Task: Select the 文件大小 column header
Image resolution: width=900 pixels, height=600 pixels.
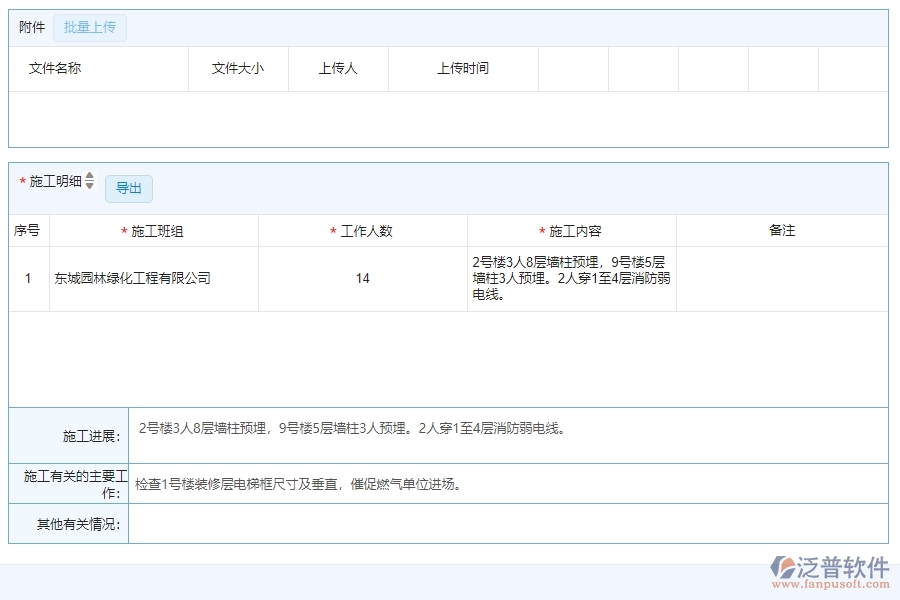Action: pos(238,69)
